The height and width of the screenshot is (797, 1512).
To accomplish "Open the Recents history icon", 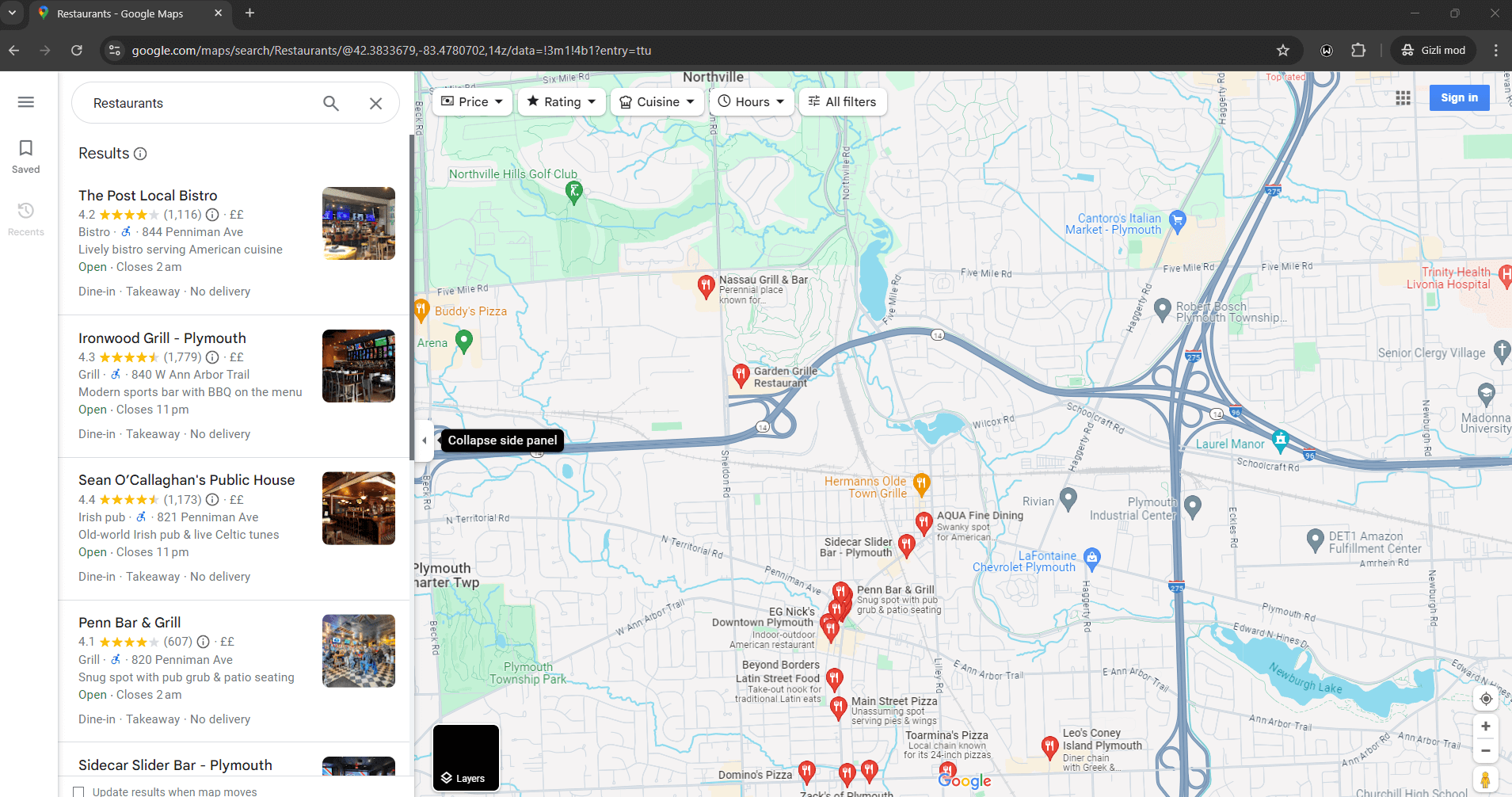I will pyautogui.click(x=26, y=219).
